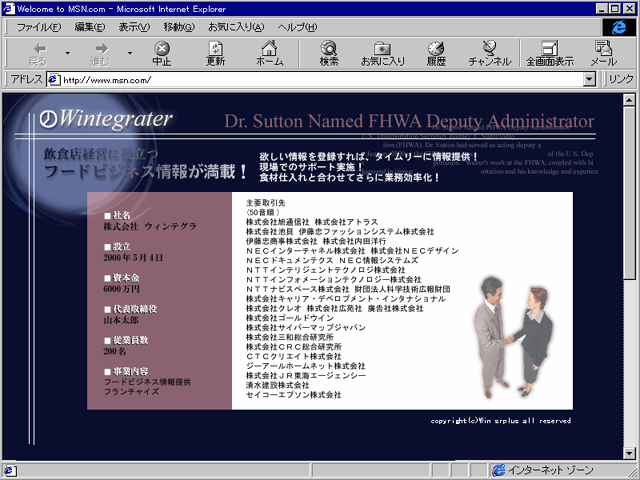
Task: Expand the Back button history dropdown arrow
Action: [67, 53]
